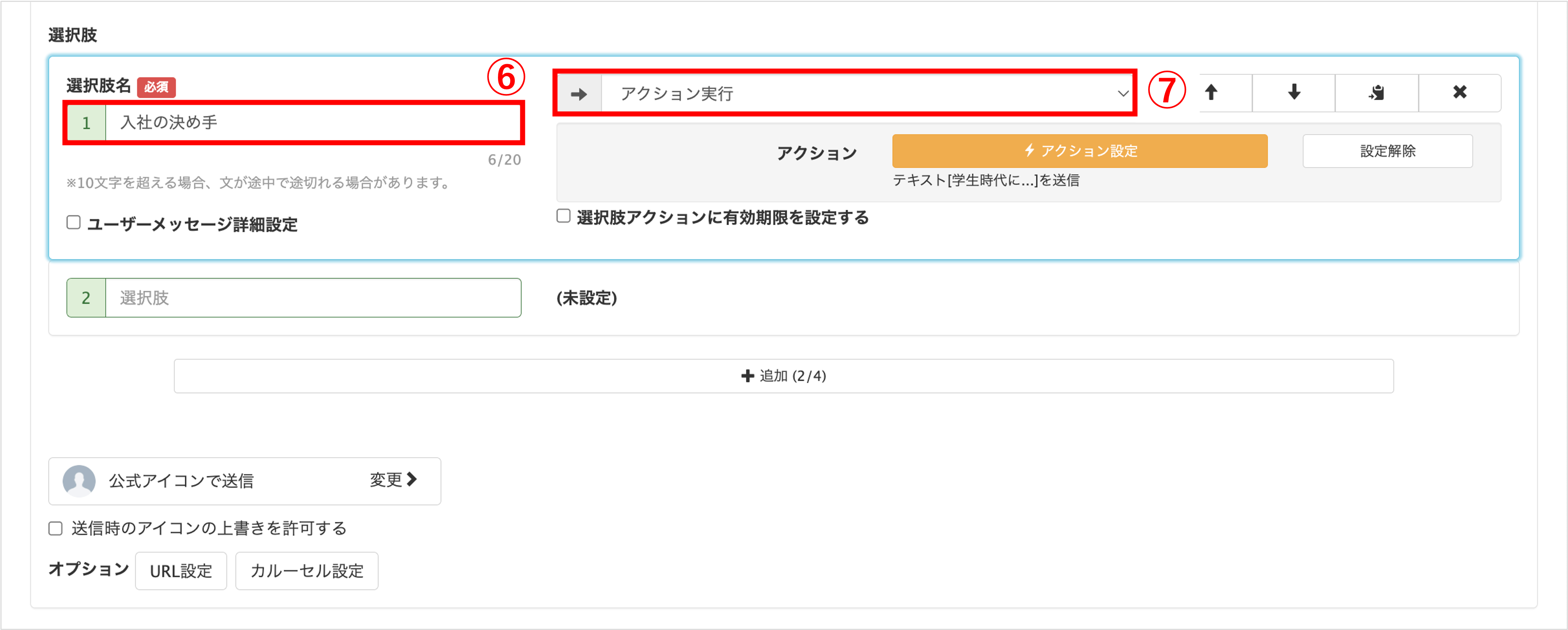
Task: Click the choice 1 name field 入社の決め手
Action: pyautogui.click(x=313, y=122)
